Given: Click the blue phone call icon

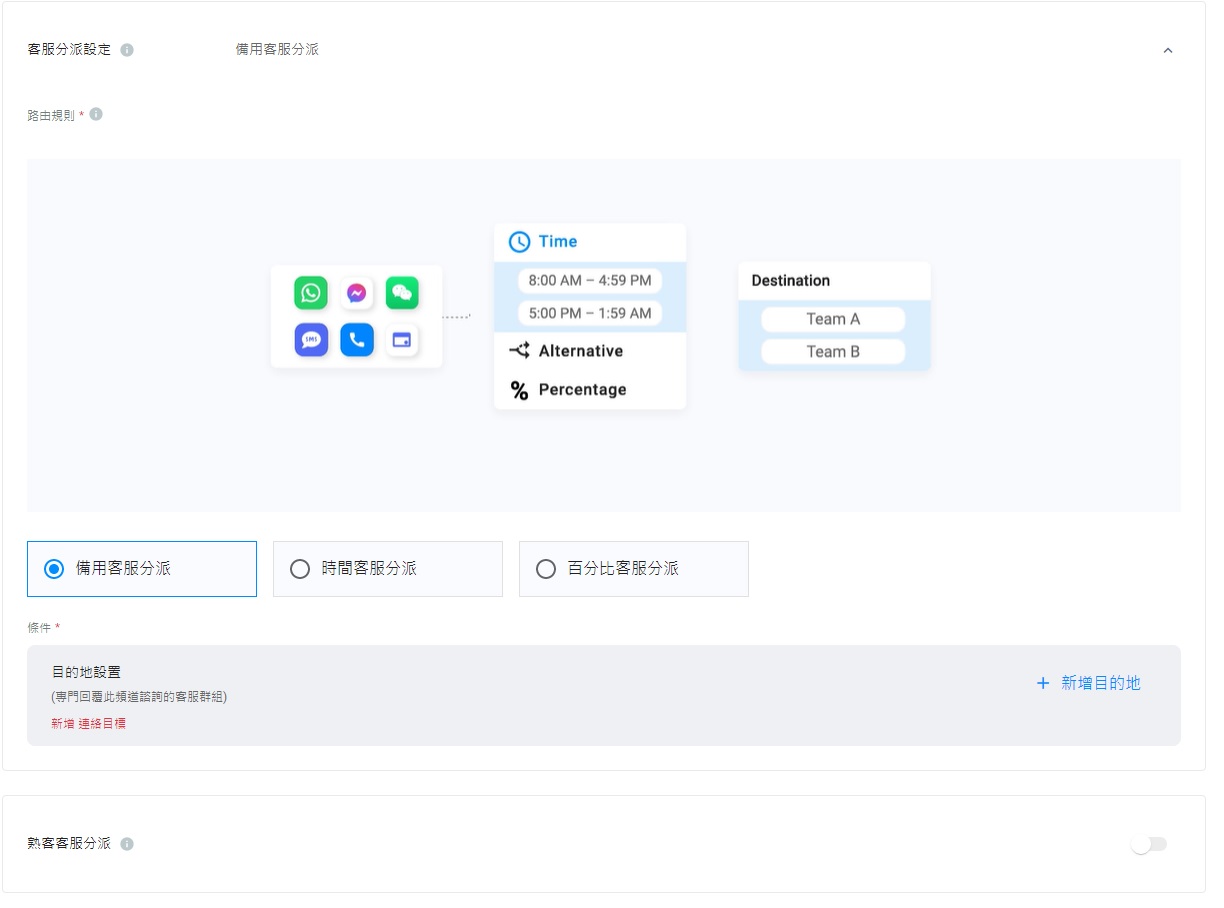Looking at the screenshot, I should point(356,340).
